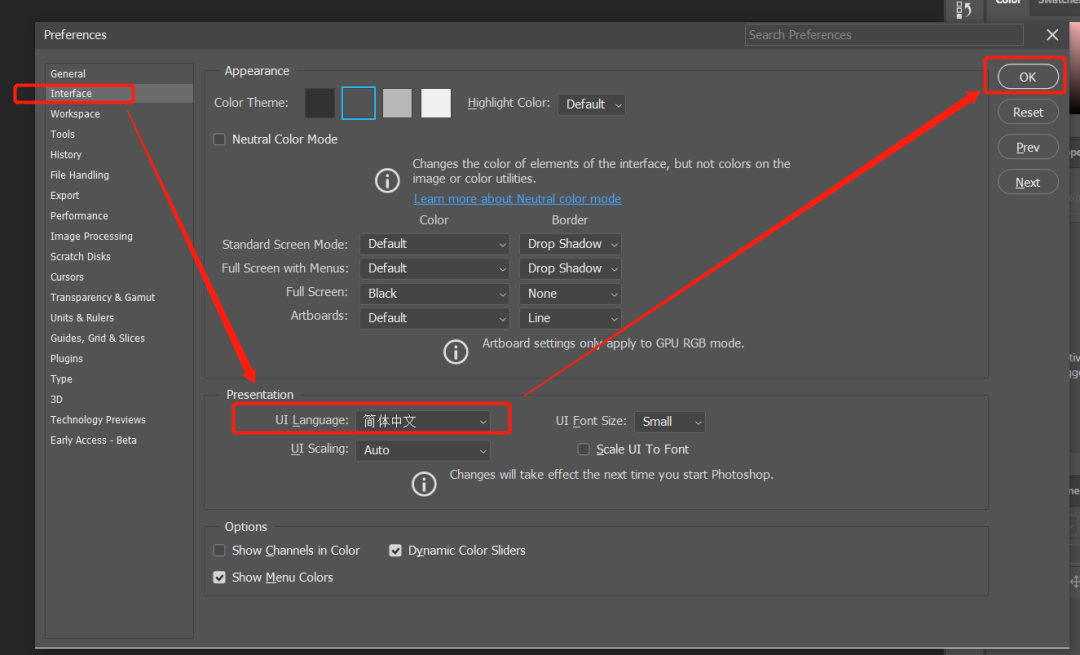Screen dimensions: 1080x655
Task: Click the info icon next to Artboard settings note
Action: pos(456,352)
